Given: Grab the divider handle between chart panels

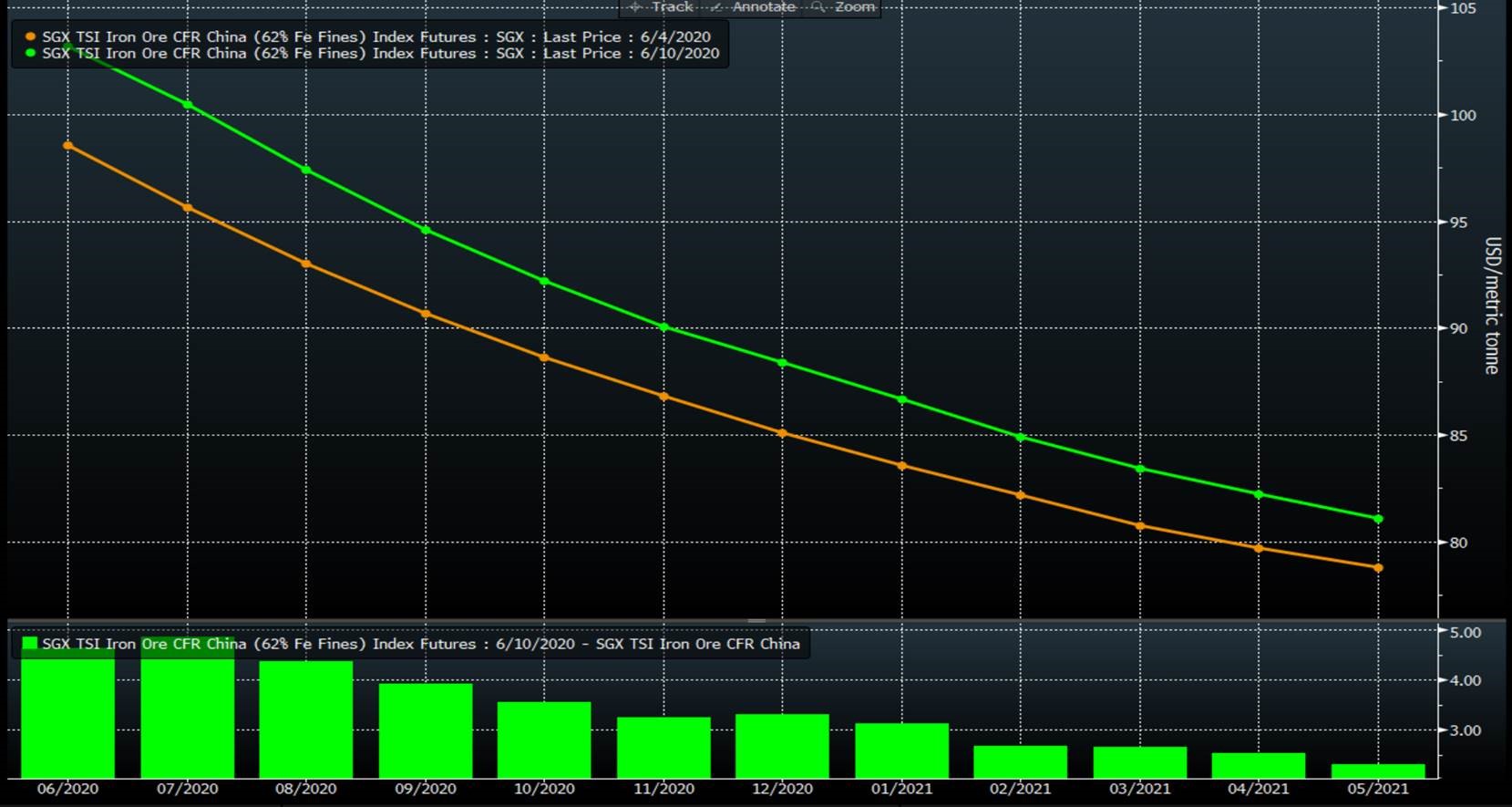Looking at the screenshot, I should 756,620.
